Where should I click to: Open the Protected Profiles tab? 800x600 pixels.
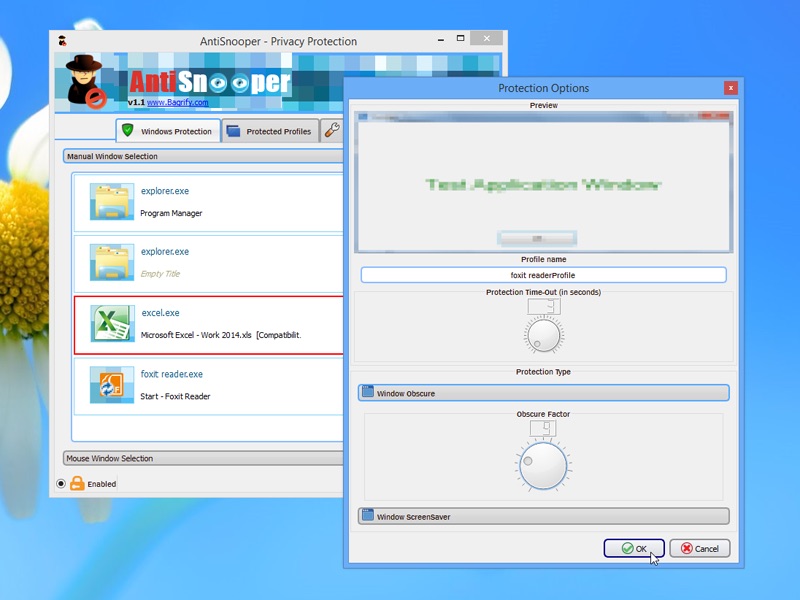pos(270,131)
